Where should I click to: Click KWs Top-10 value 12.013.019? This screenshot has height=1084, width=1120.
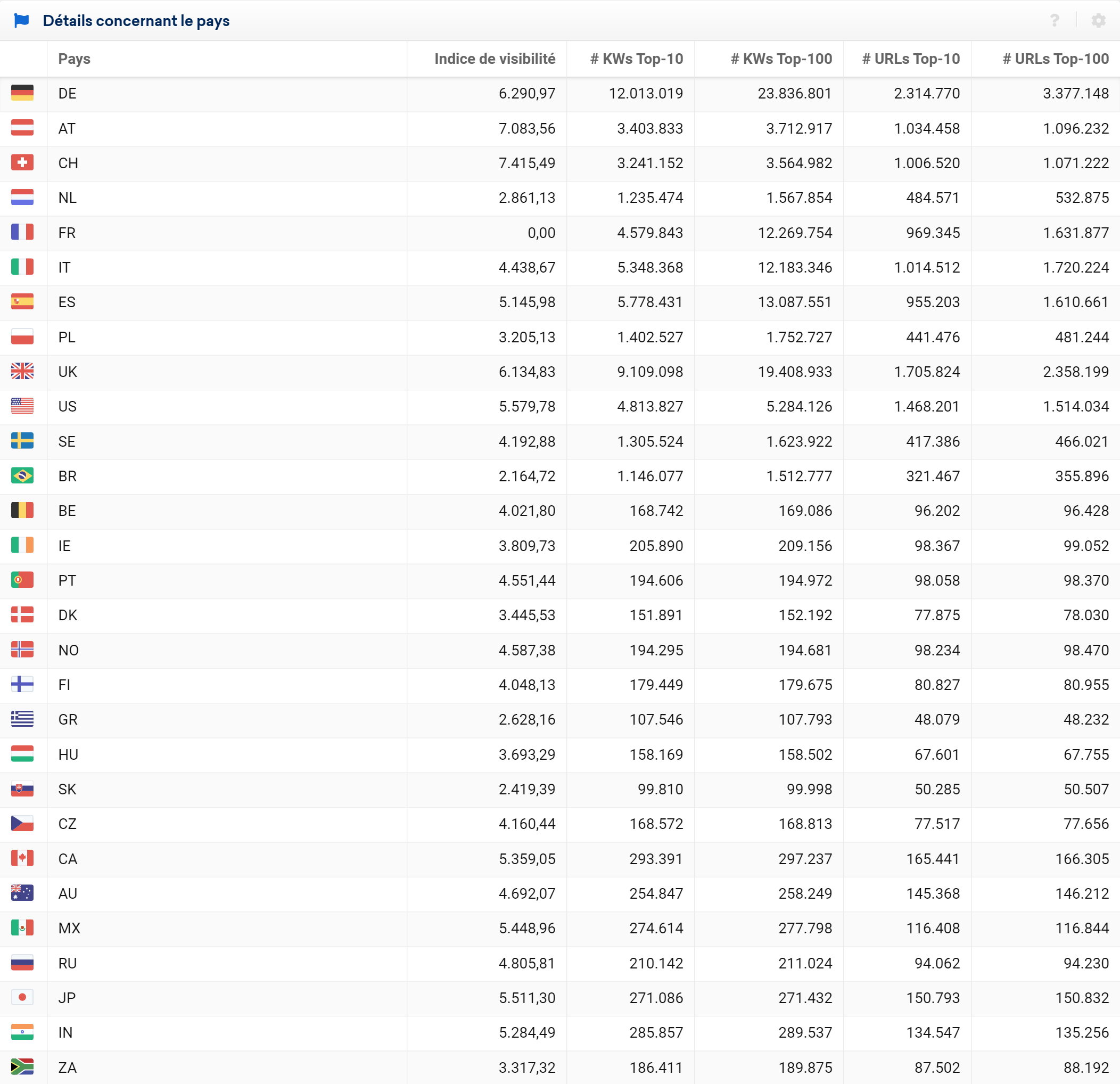click(646, 93)
